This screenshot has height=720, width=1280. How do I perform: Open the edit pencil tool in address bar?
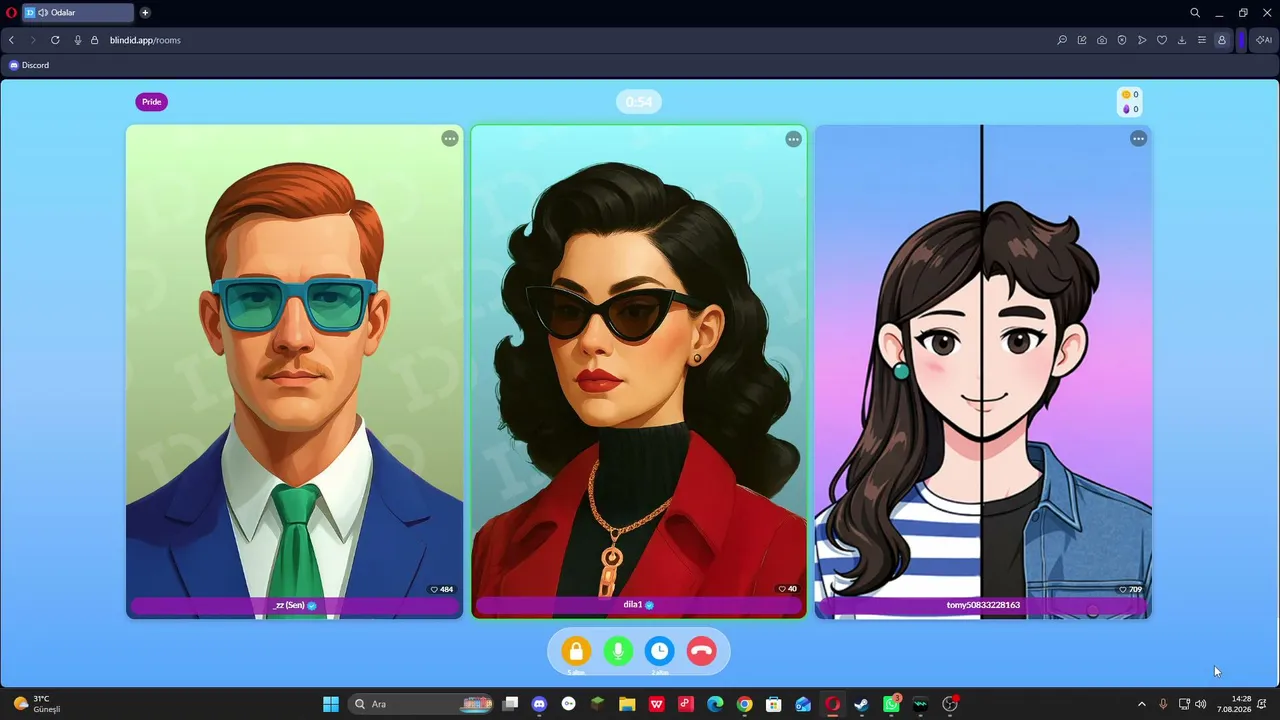click(x=1082, y=40)
